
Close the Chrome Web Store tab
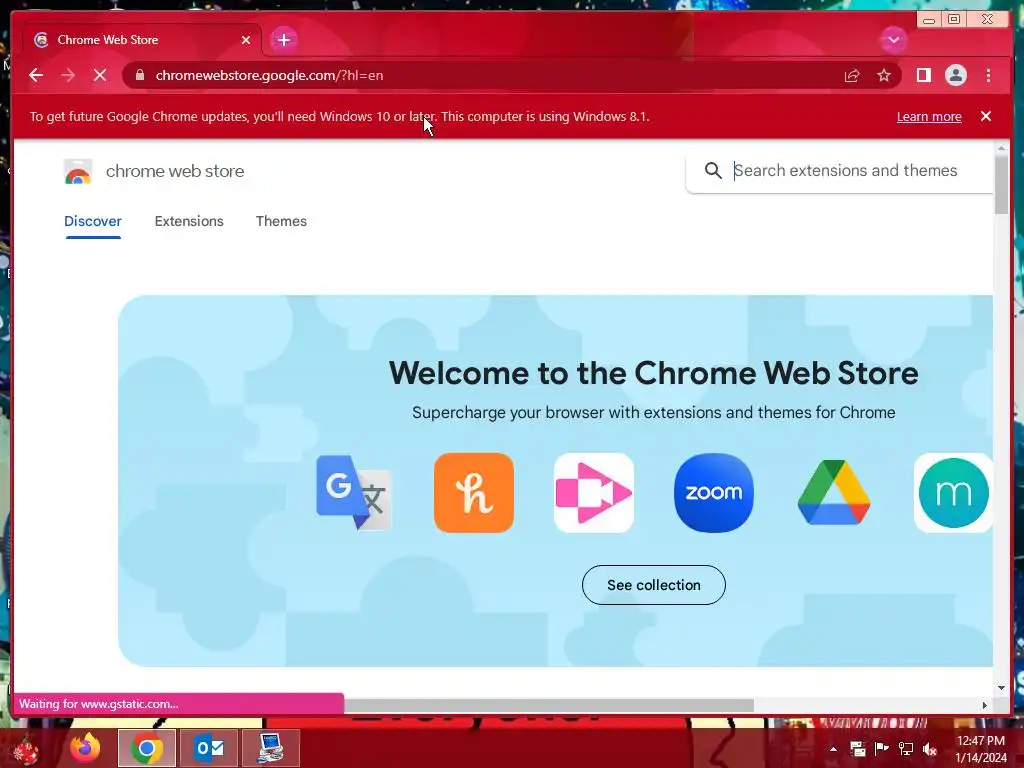246,40
